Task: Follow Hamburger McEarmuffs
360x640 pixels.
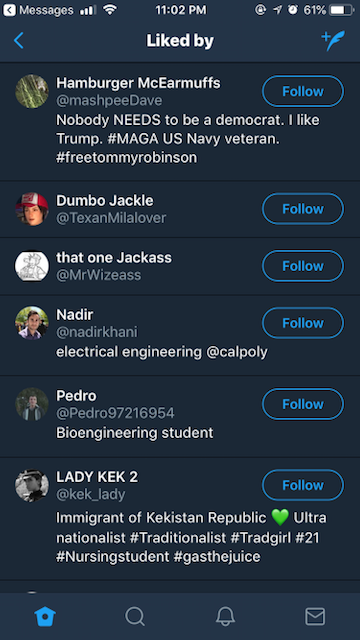Action: [303, 91]
